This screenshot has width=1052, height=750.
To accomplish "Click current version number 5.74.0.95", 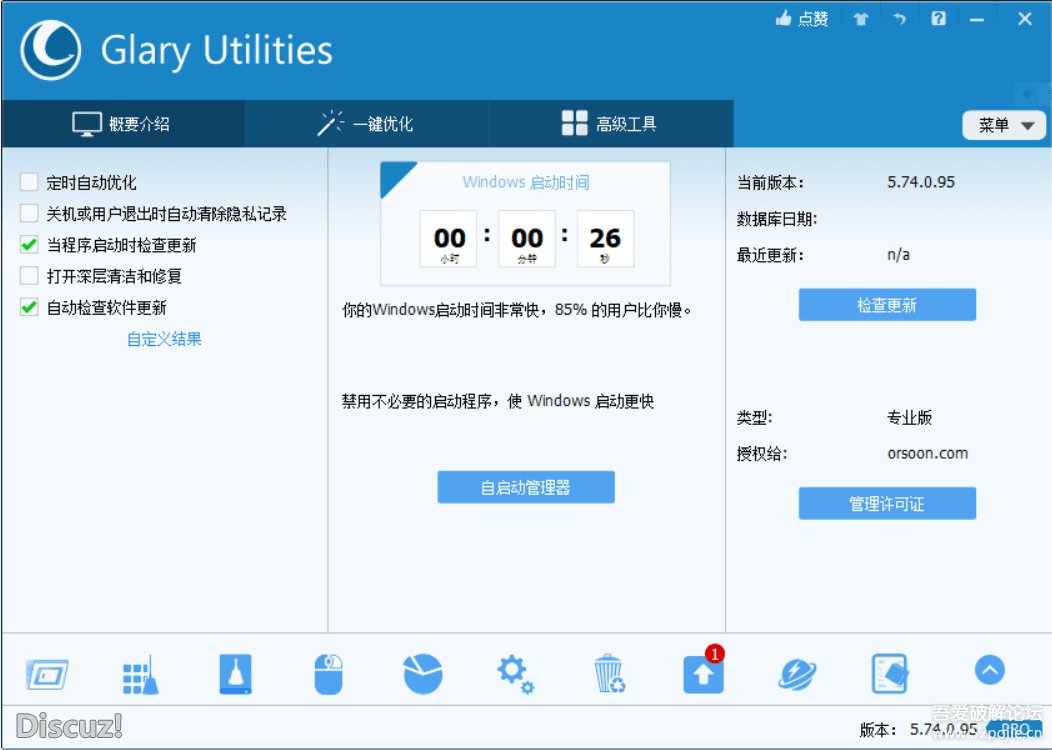I will point(920,182).
